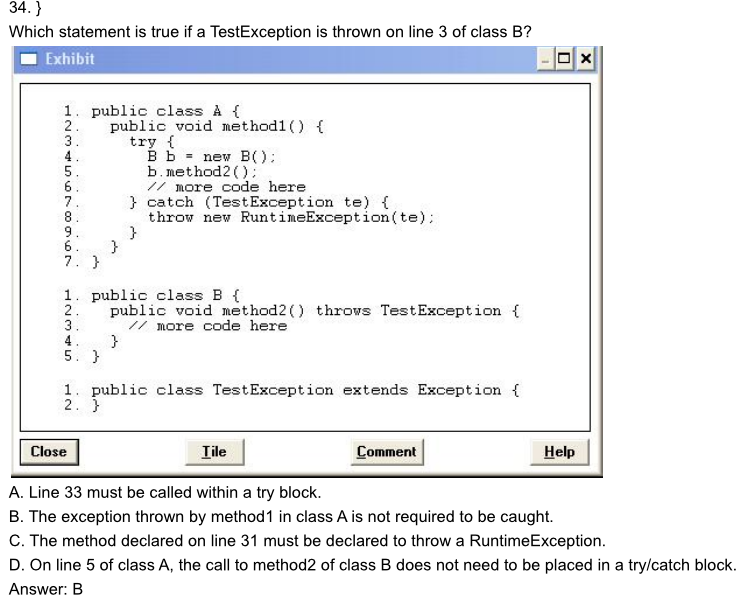The image size is (745, 601).
Task: Click 'throw new RuntimeException(te);' line
Action: coord(290,218)
